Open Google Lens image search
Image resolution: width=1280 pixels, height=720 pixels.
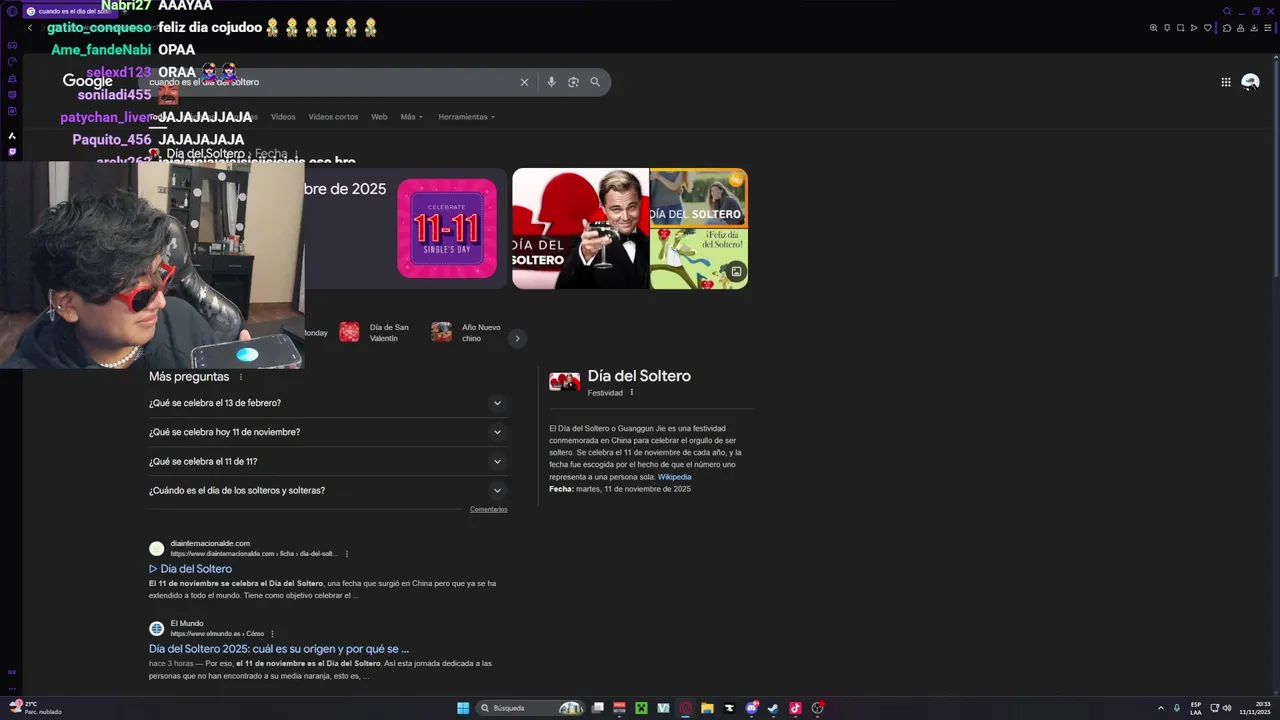[573, 82]
